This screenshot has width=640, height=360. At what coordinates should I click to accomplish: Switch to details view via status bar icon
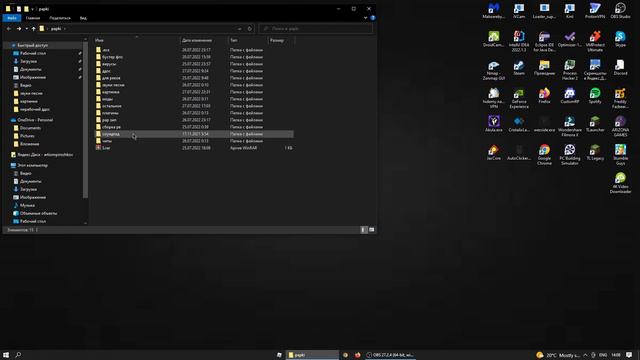tap(363, 230)
